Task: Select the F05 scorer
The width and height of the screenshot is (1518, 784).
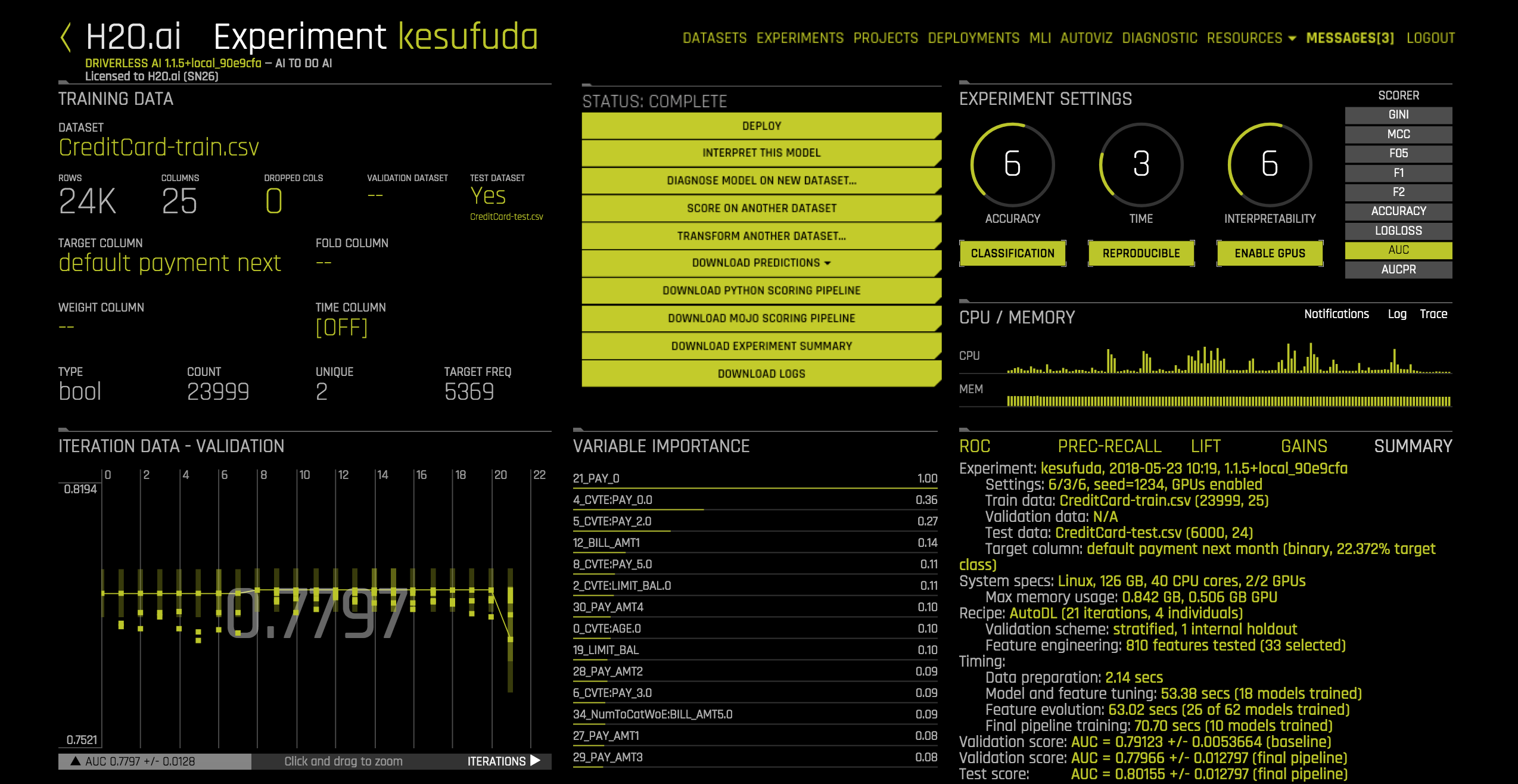Action: [1398, 153]
